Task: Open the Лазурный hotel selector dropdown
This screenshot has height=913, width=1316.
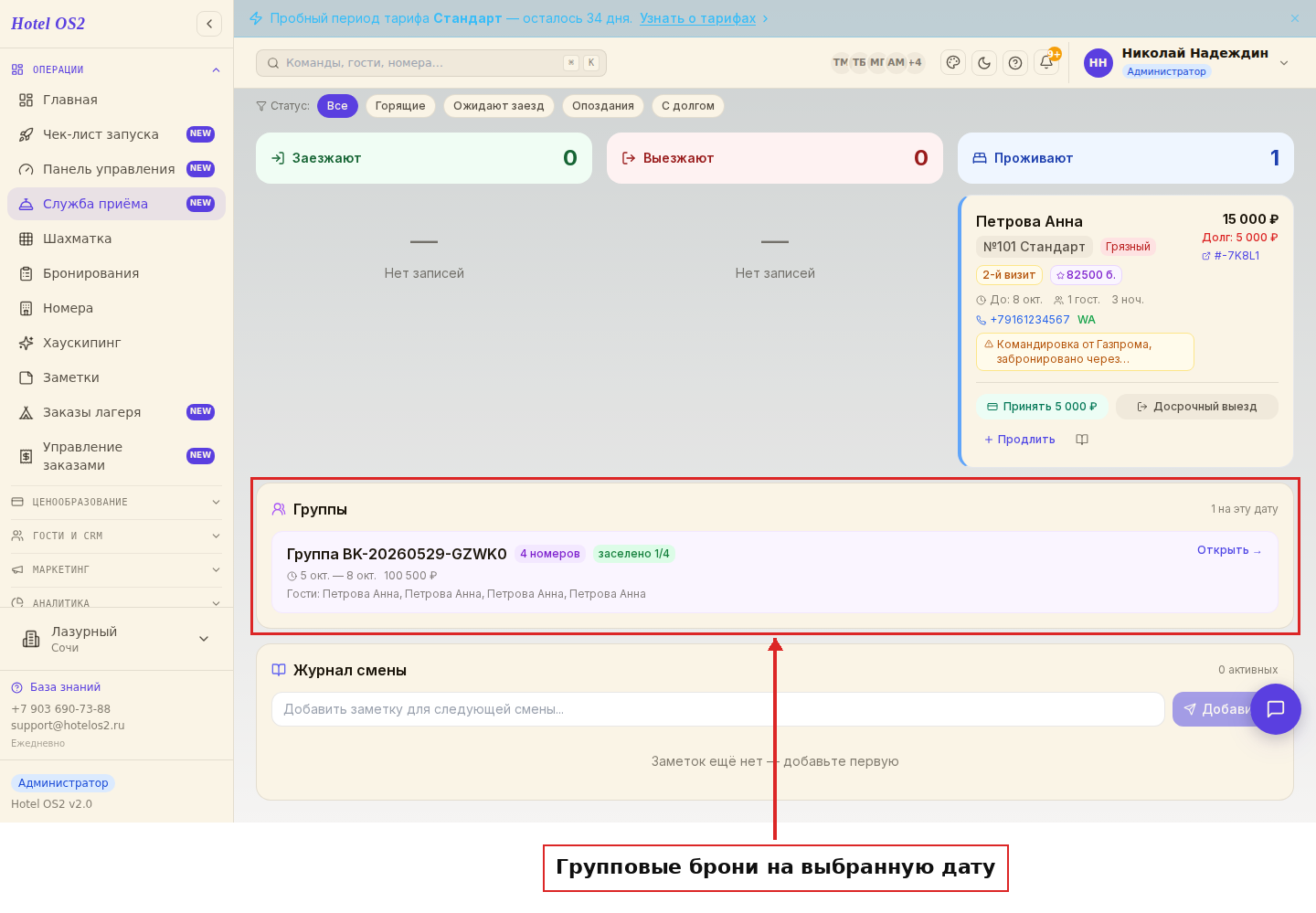Action: tap(116, 639)
